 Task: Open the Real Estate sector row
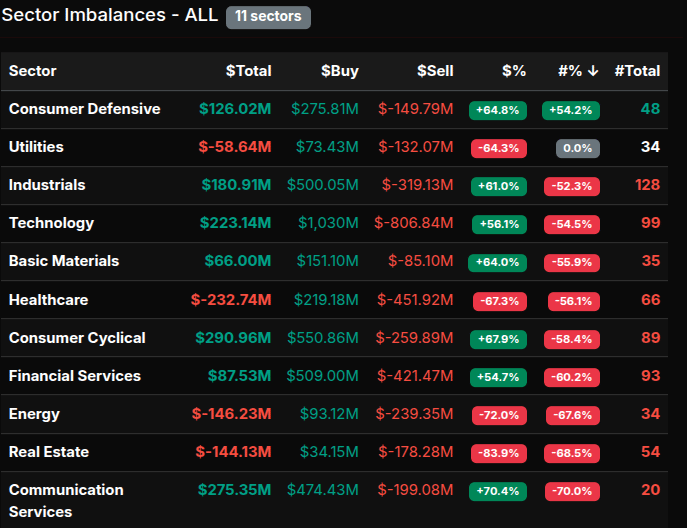(x=47, y=452)
